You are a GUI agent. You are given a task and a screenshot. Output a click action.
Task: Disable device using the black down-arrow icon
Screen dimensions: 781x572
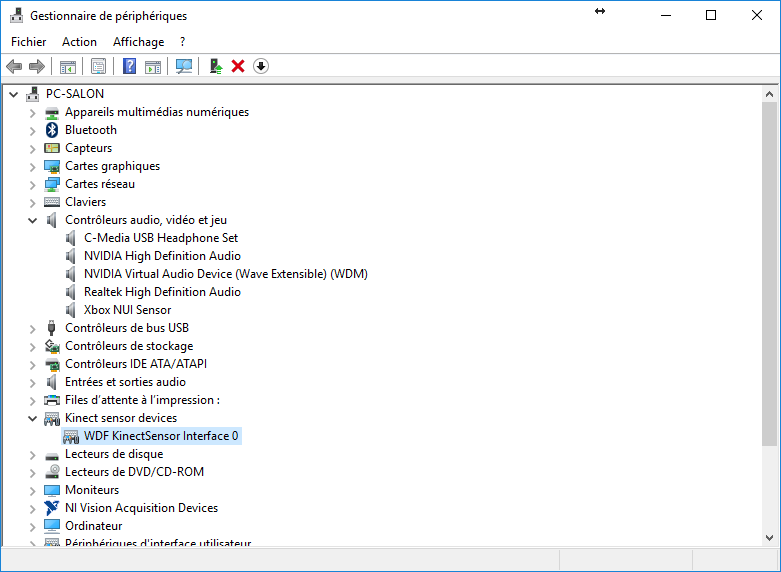coord(261,66)
